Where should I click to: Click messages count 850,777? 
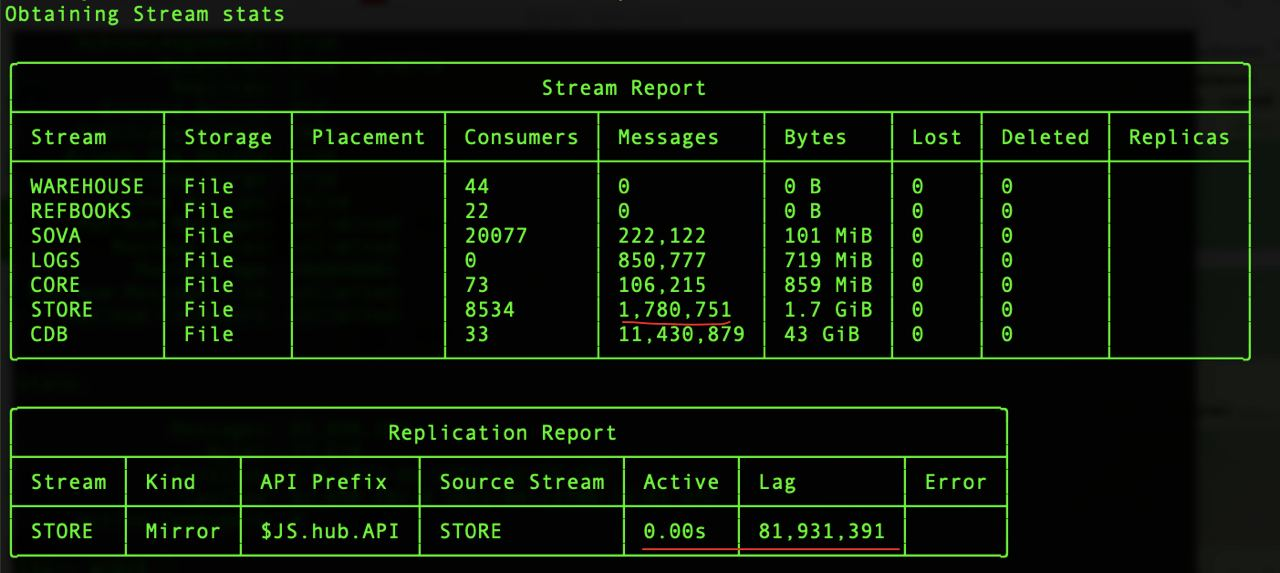(x=662, y=261)
